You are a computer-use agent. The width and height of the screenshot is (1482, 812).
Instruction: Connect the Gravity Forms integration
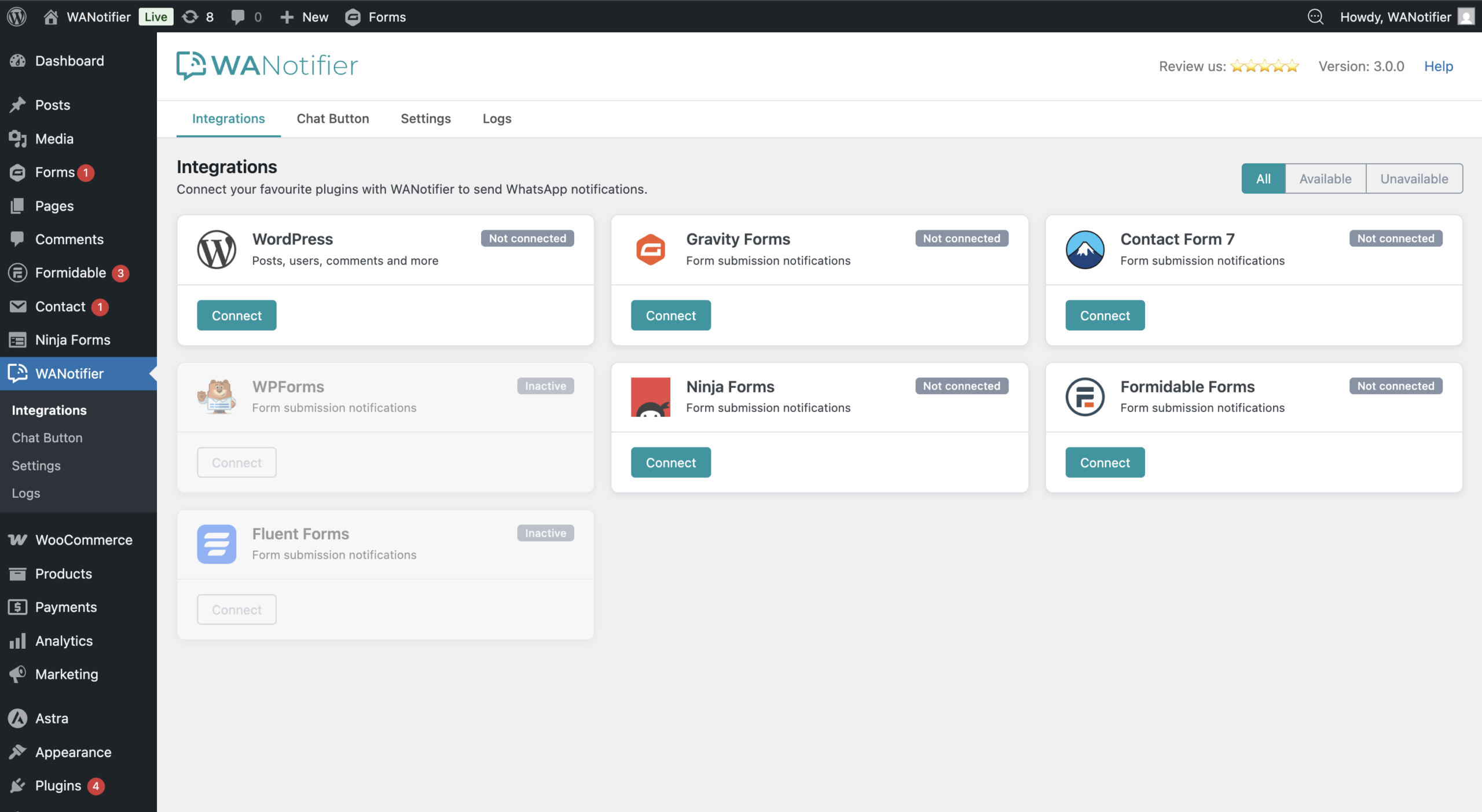(670, 315)
